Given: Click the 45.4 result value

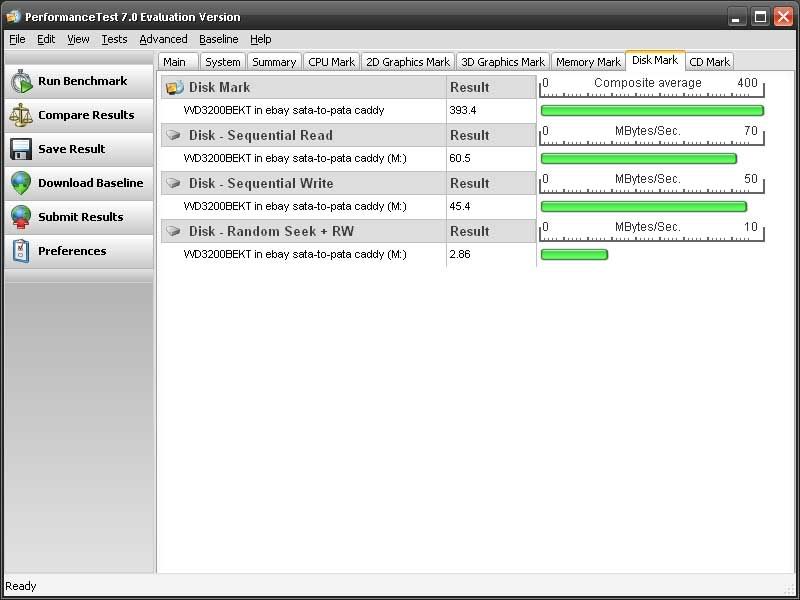Looking at the screenshot, I should pos(460,206).
